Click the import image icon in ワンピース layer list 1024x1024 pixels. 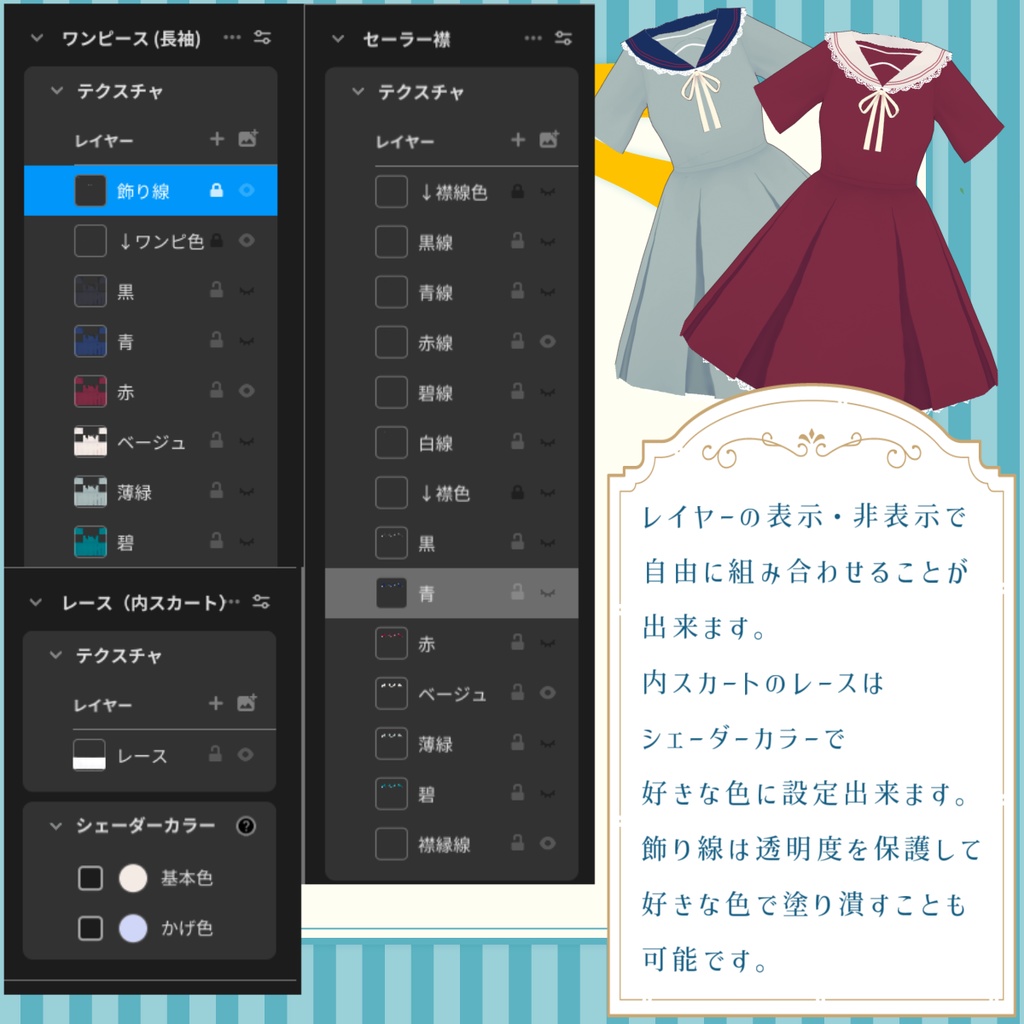[x=248, y=140]
